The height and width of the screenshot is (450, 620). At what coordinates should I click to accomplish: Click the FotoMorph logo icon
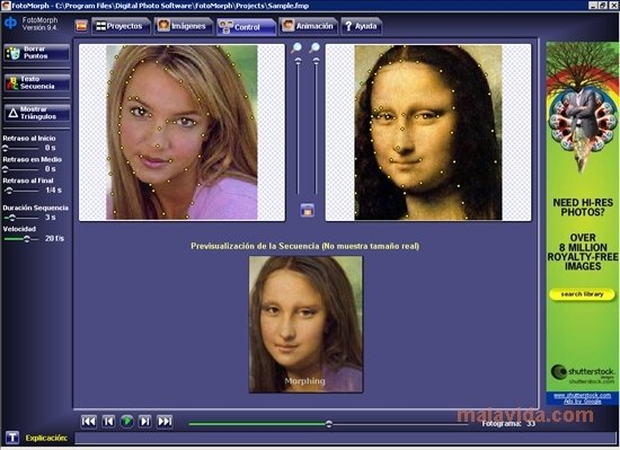pos(11,23)
